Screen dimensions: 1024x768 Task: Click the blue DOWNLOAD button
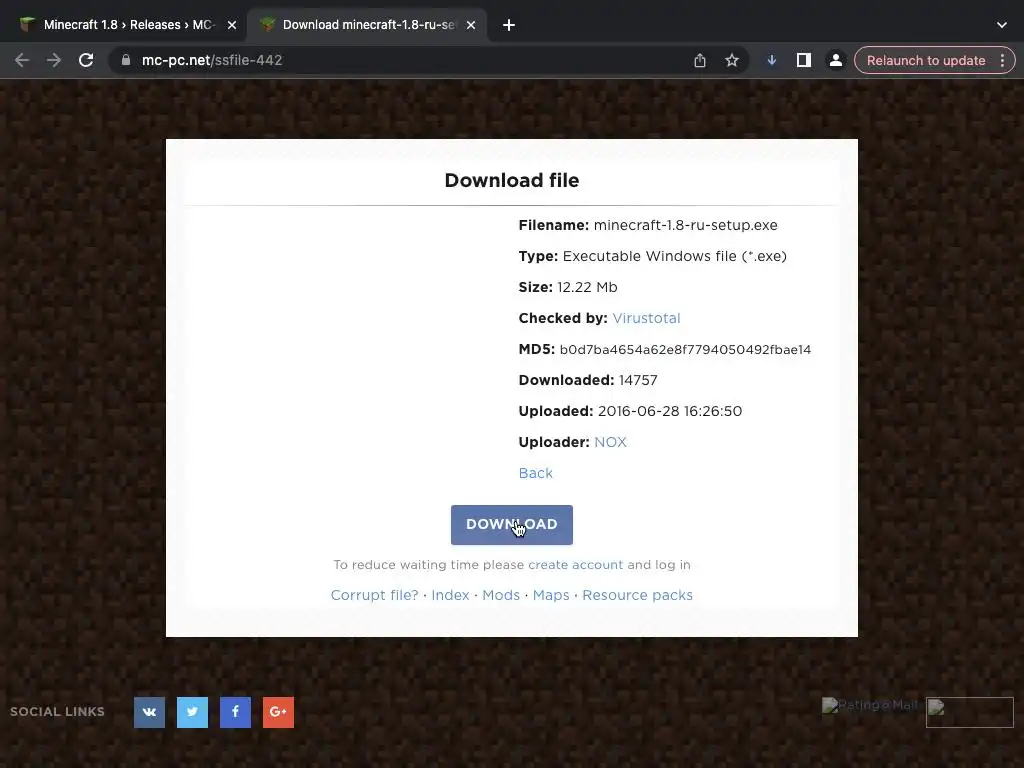coord(511,524)
